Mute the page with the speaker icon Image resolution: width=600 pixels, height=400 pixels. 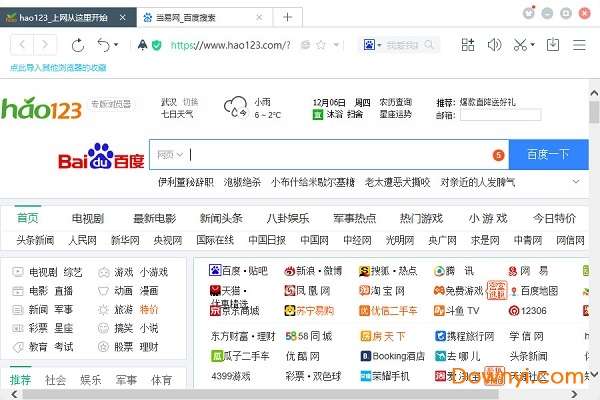[x=494, y=45]
